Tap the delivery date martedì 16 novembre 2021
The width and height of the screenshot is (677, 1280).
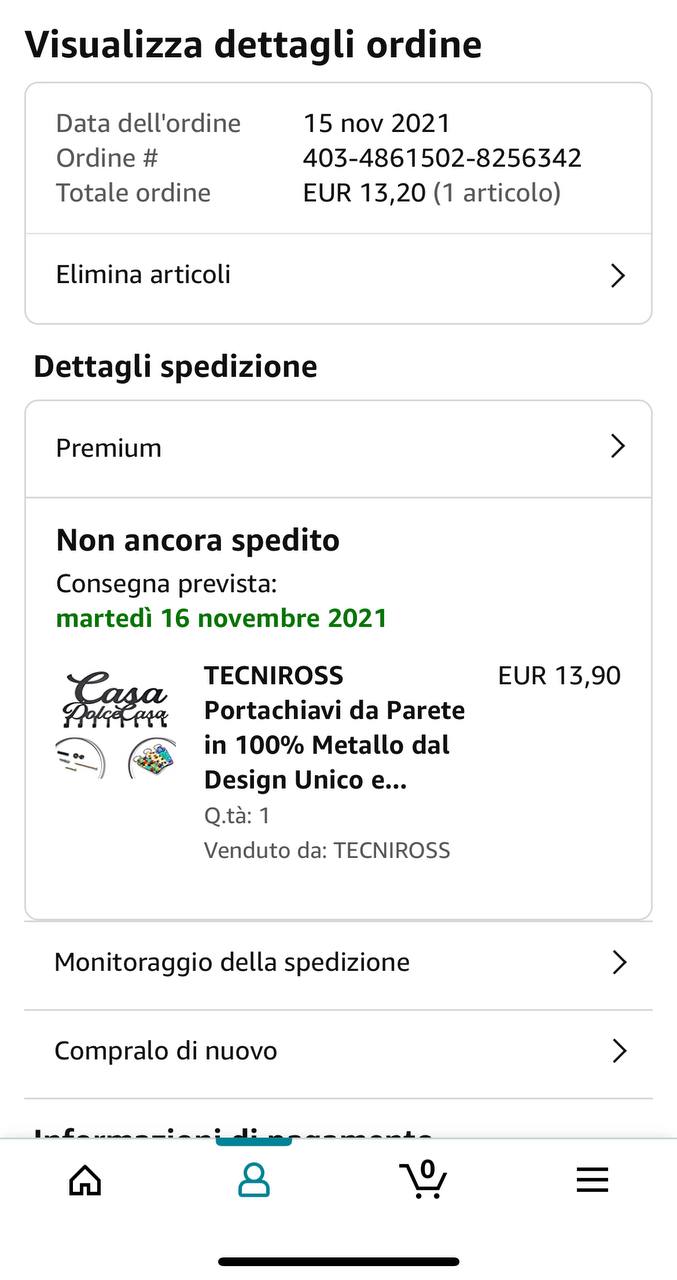tap(221, 618)
